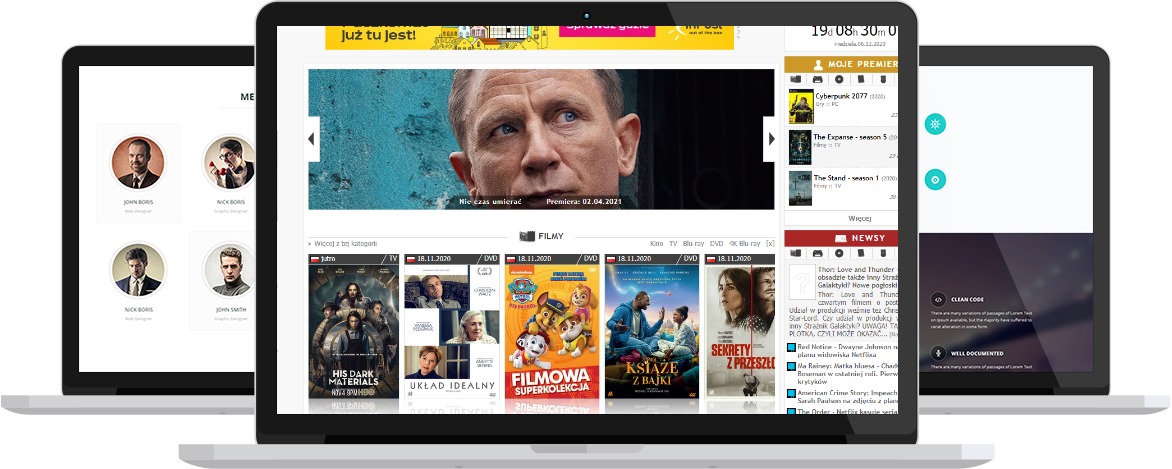Click the film camera filter icon under NEWSY

click(795, 254)
